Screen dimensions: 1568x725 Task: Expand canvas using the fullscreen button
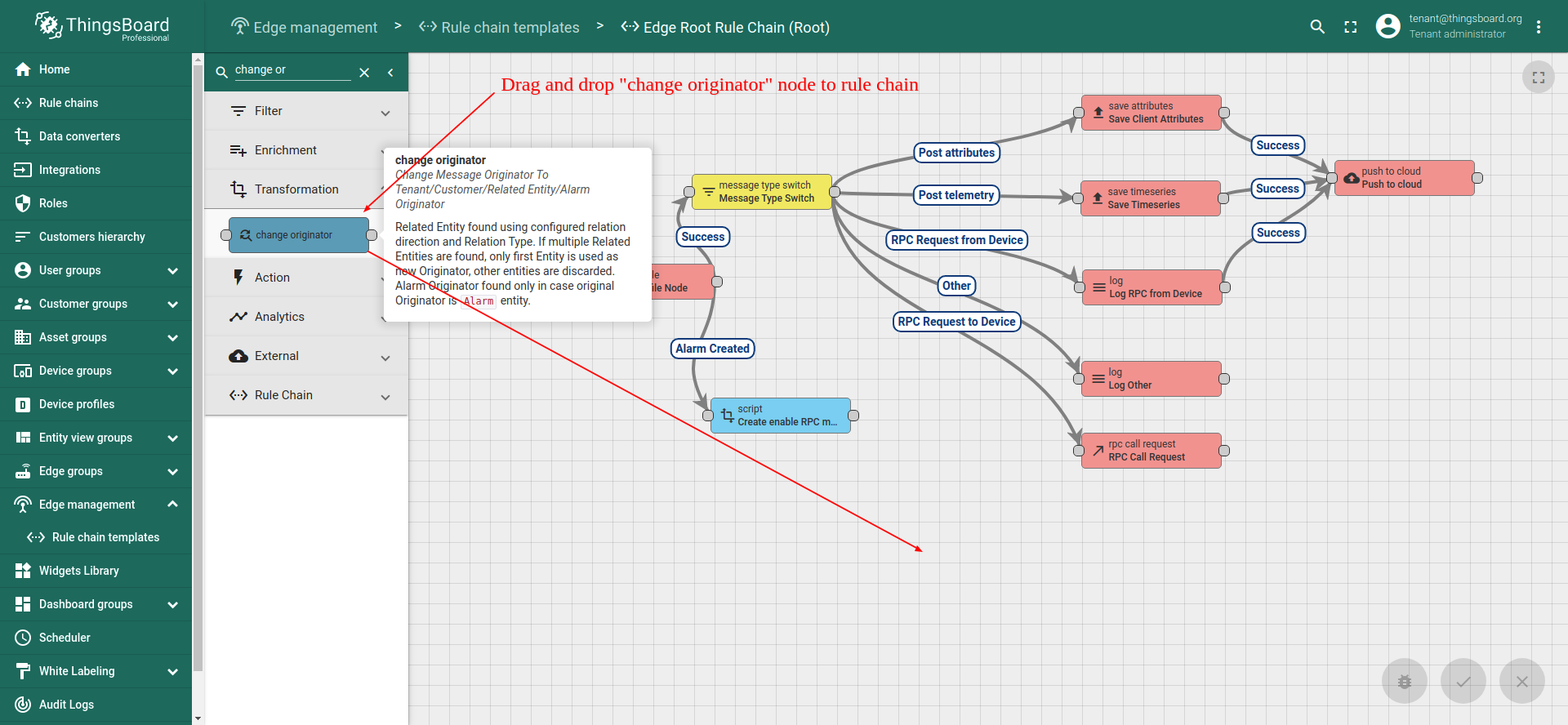click(x=1539, y=78)
